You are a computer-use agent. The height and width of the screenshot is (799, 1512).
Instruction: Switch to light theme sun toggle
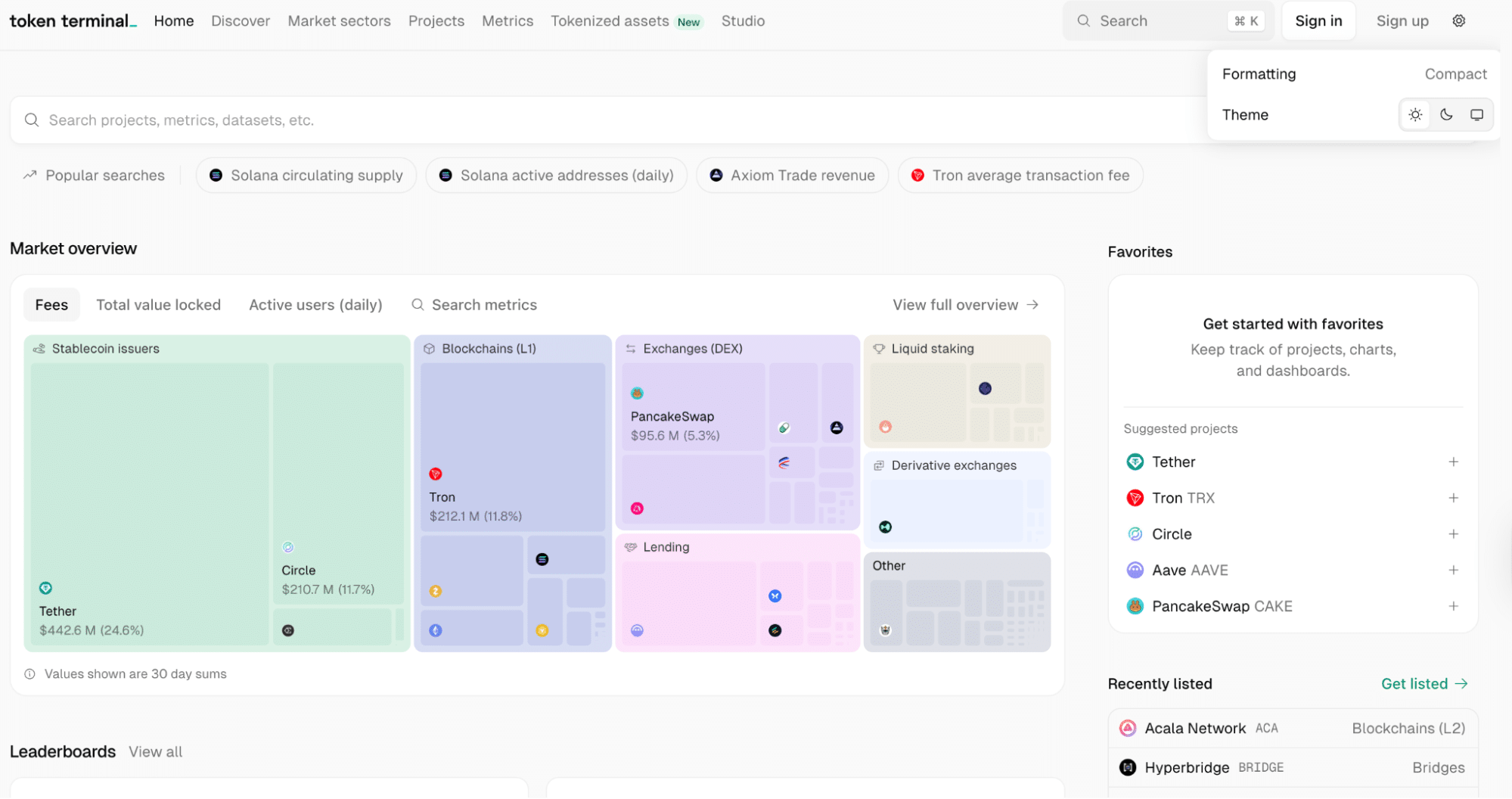click(x=1415, y=115)
